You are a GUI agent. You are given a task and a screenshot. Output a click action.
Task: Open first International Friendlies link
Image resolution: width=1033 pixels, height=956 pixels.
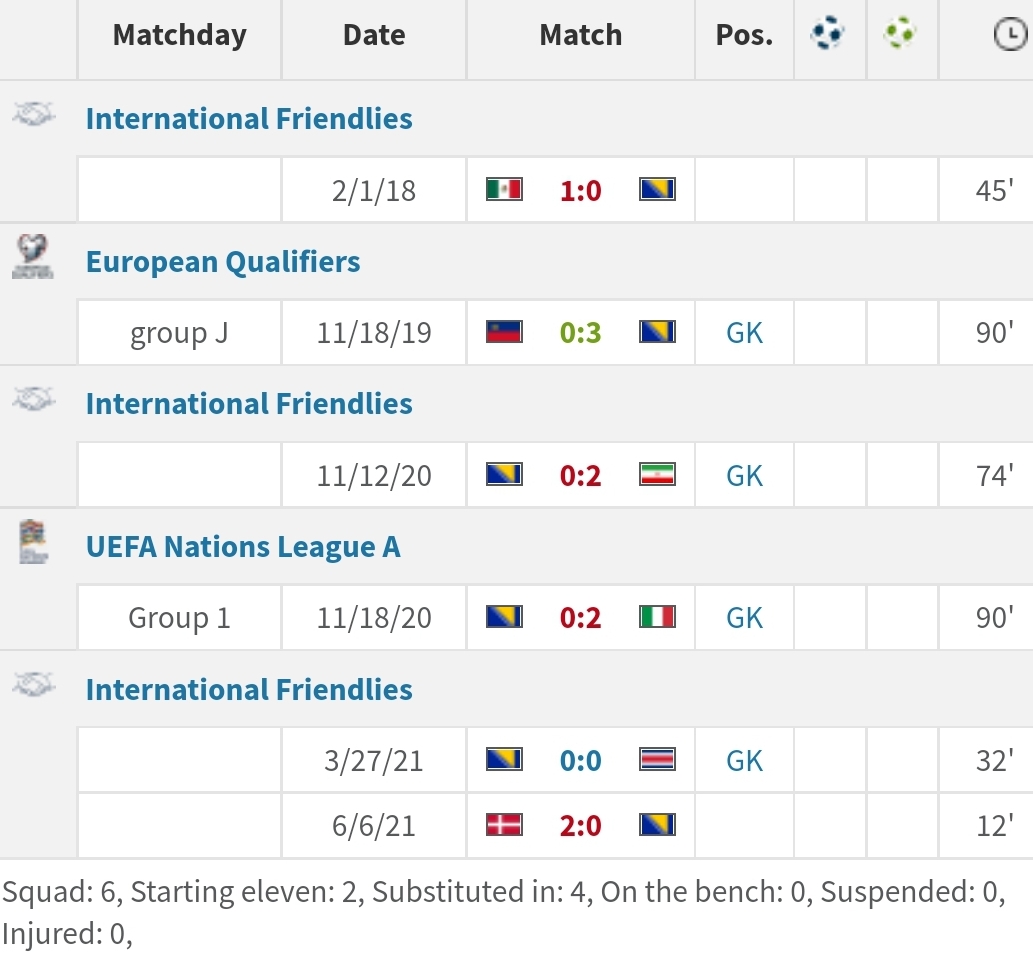[x=249, y=119]
